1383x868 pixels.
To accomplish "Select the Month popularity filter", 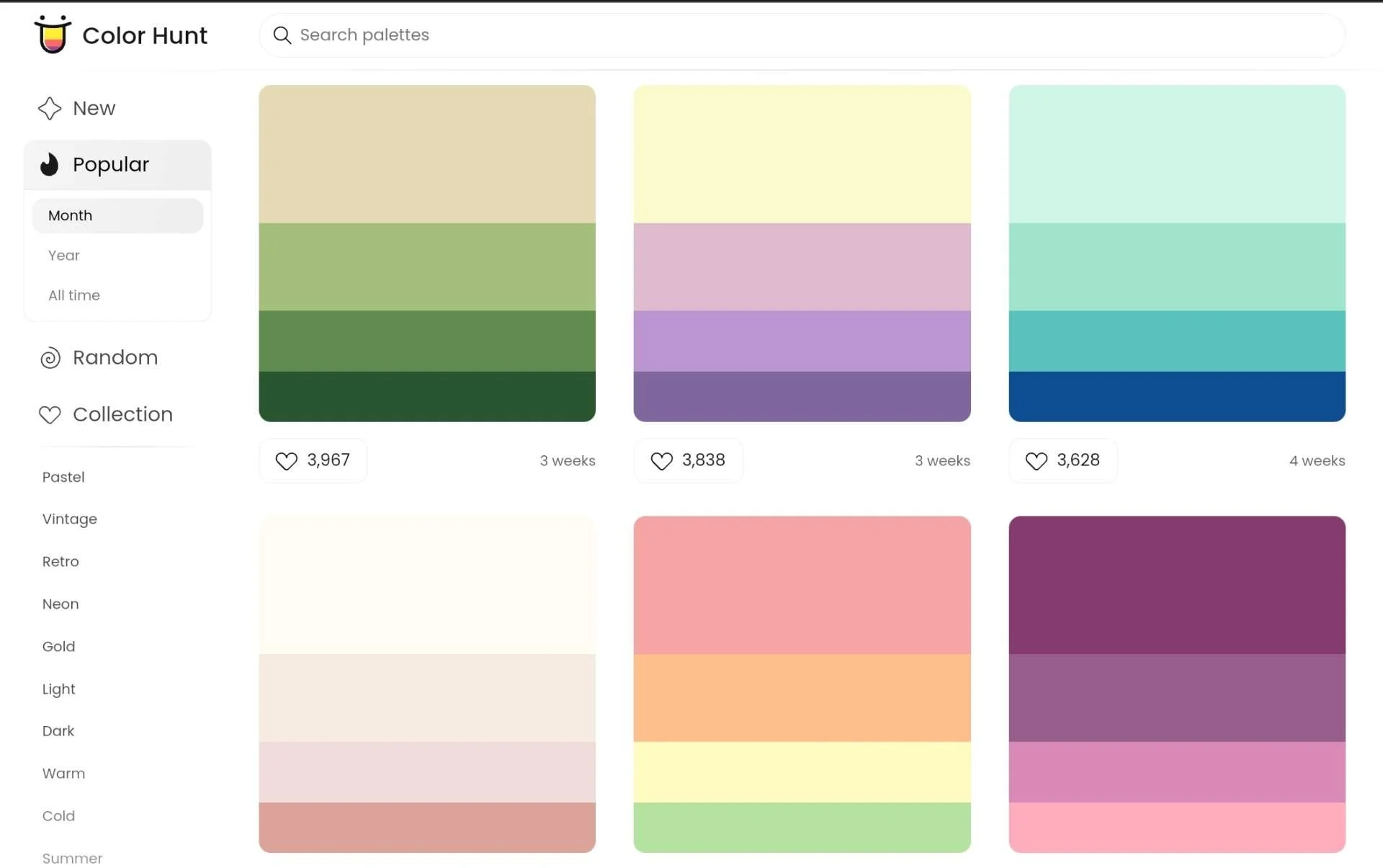I will pos(117,215).
